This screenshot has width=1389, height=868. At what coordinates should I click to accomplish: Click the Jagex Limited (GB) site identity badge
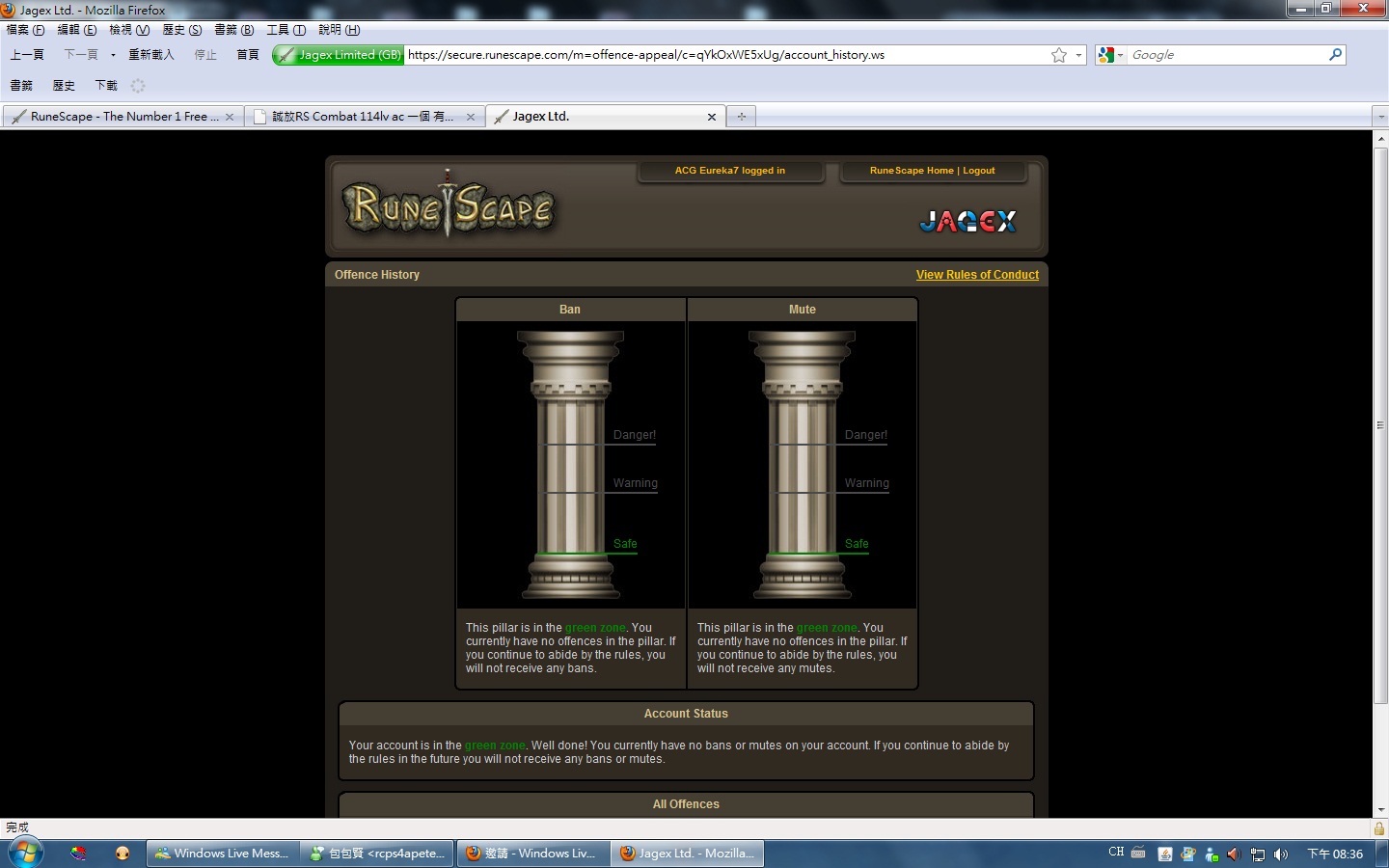339,55
